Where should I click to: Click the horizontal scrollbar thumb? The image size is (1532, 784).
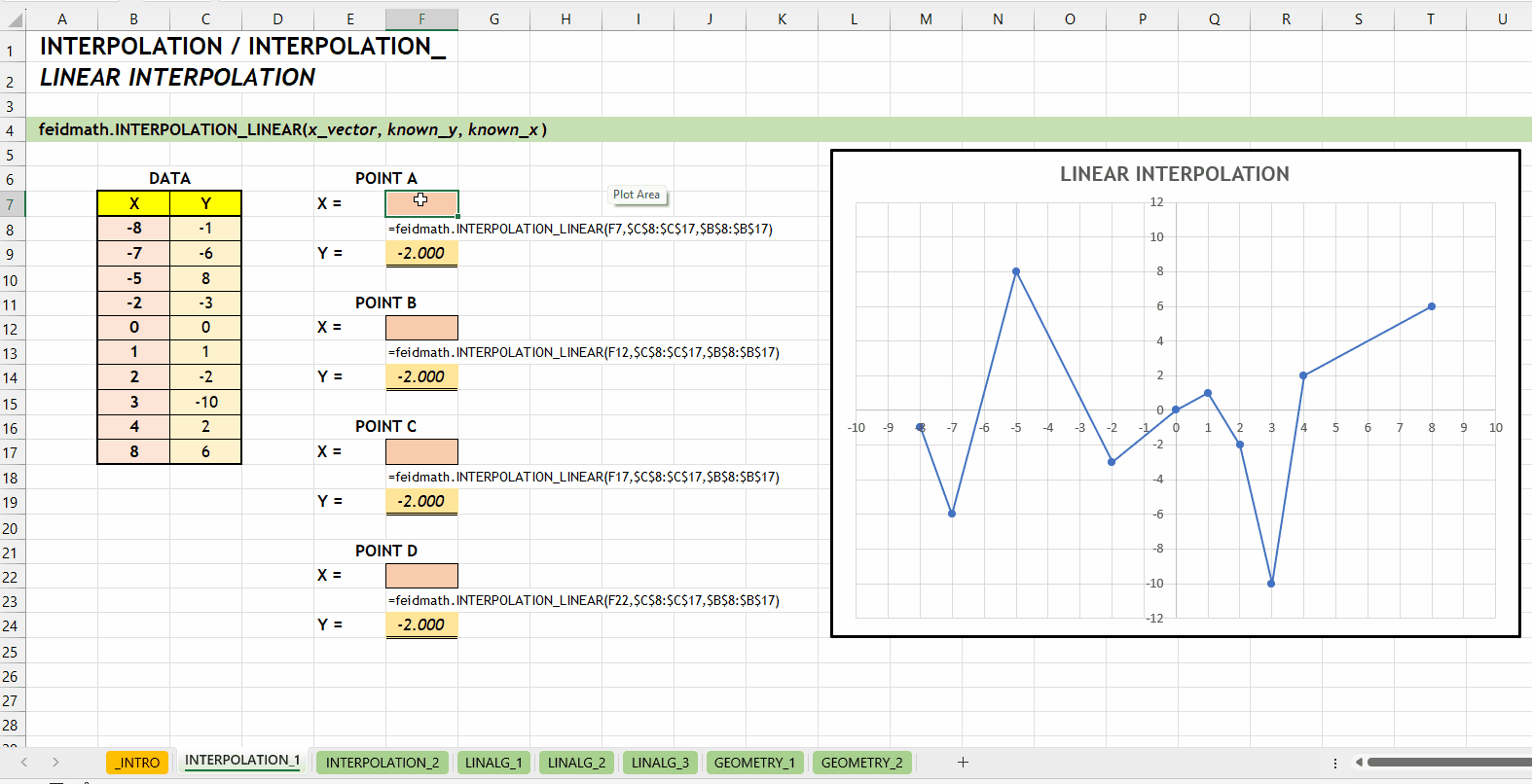click(x=1448, y=763)
